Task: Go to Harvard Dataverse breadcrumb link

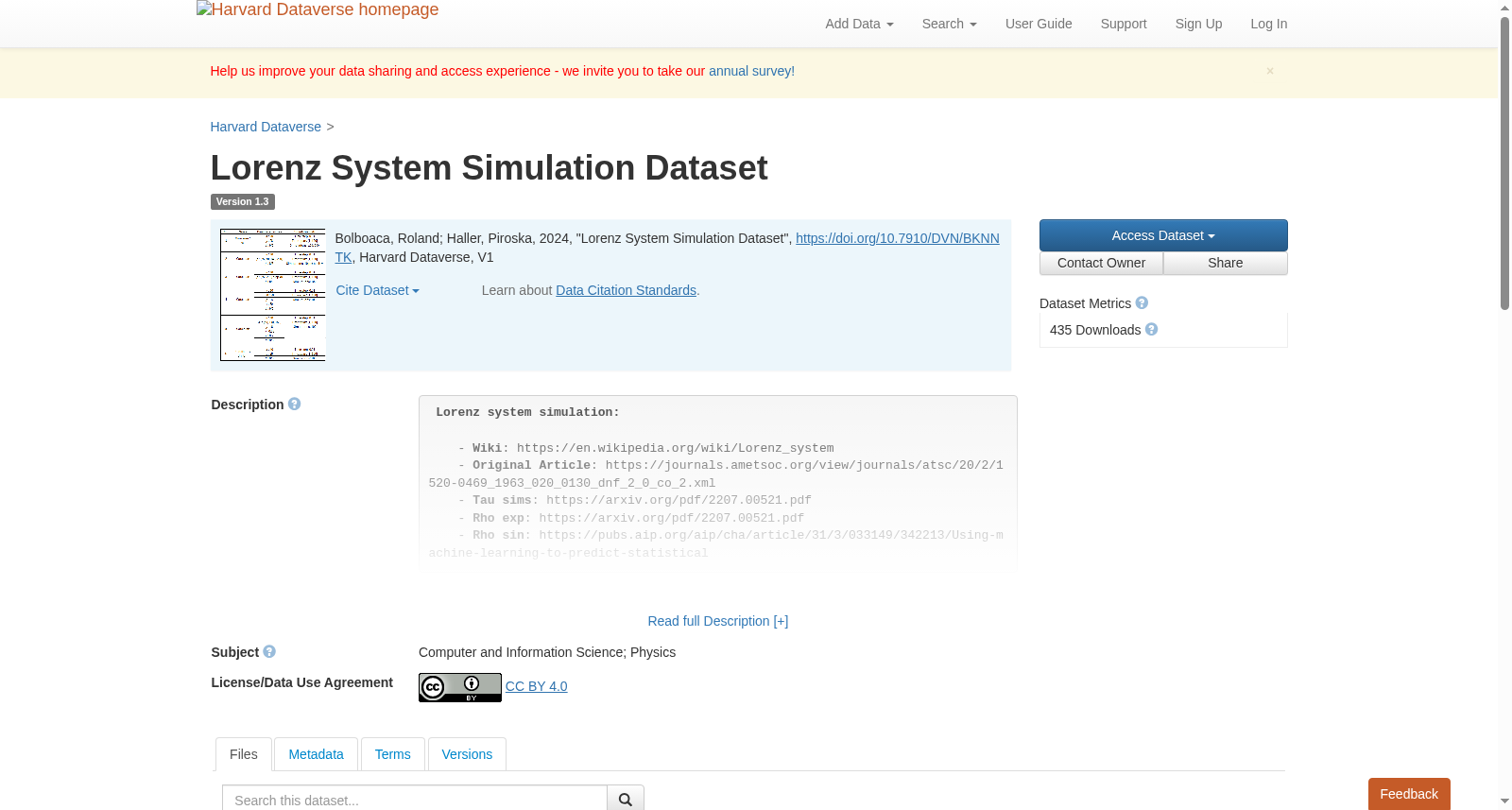Action: tap(266, 127)
